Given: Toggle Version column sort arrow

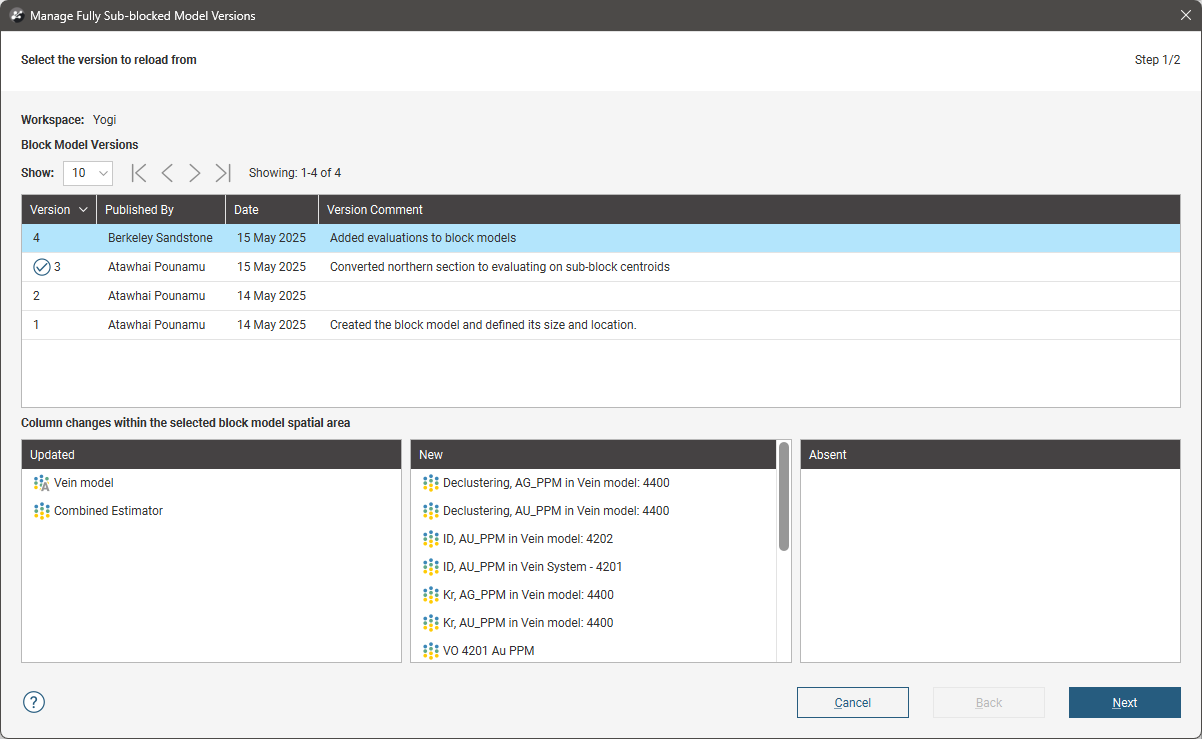Looking at the screenshot, I should tap(84, 210).
